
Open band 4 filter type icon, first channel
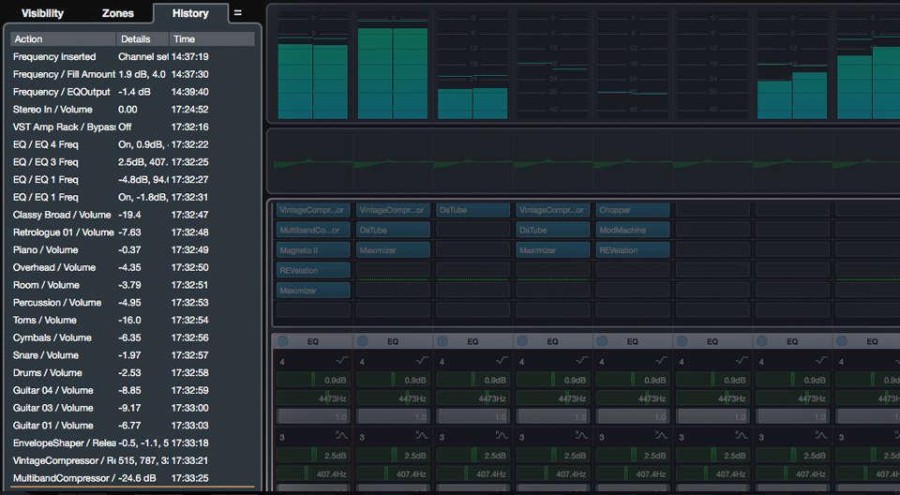point(342,361)
